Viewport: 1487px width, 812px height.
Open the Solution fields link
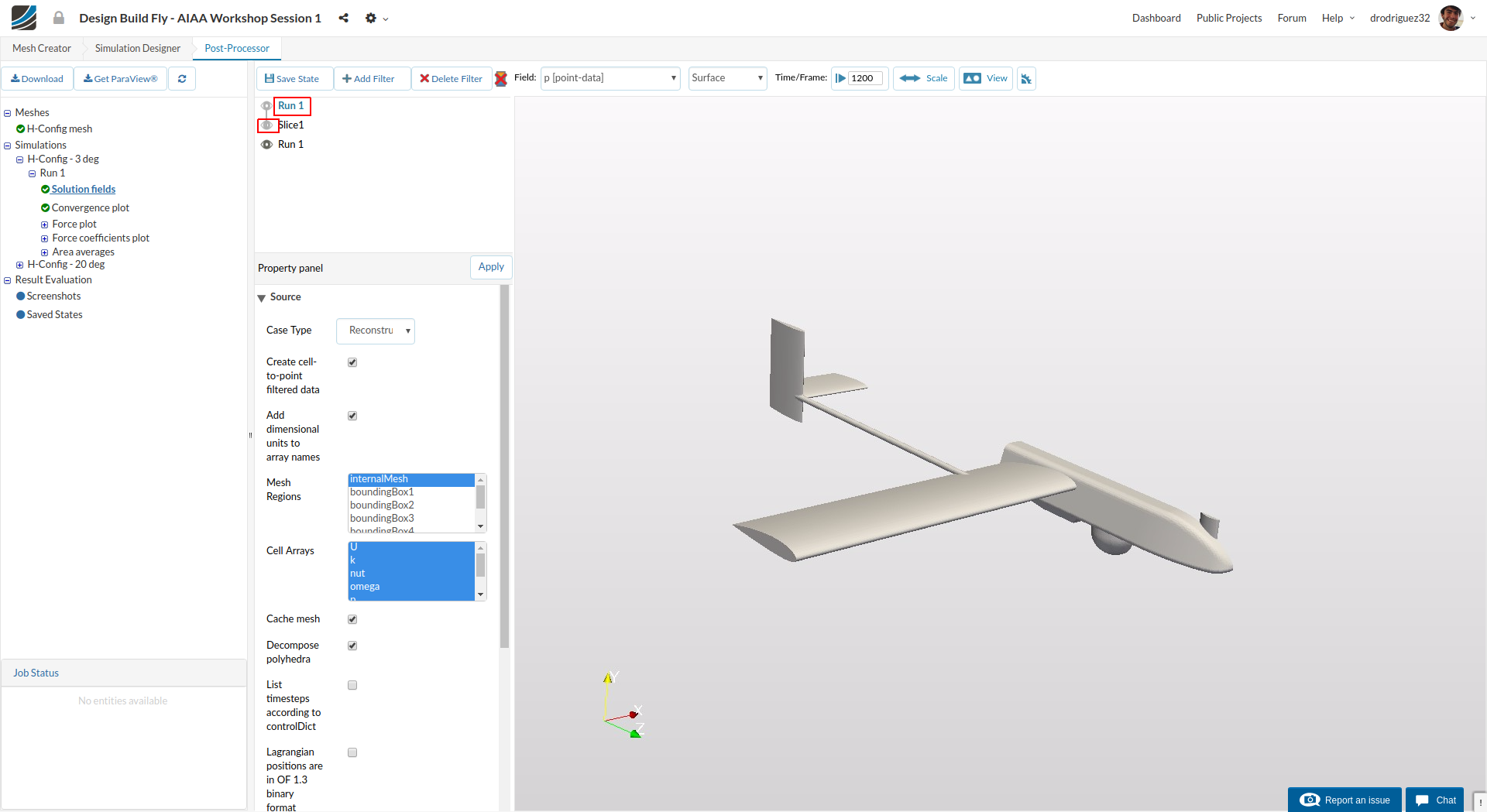(84, 189)
